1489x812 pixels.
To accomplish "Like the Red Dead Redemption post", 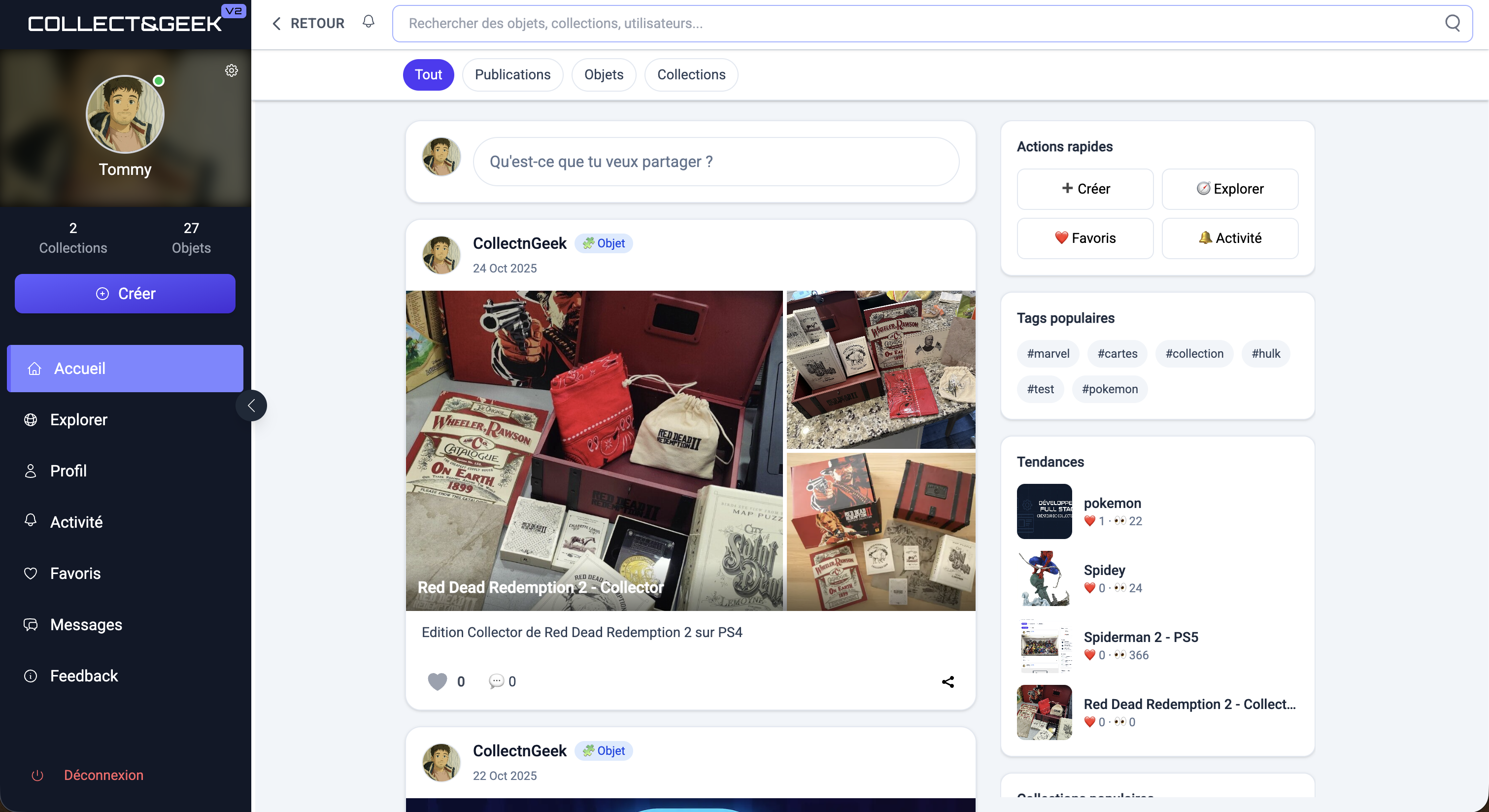I will click(438, 681).
